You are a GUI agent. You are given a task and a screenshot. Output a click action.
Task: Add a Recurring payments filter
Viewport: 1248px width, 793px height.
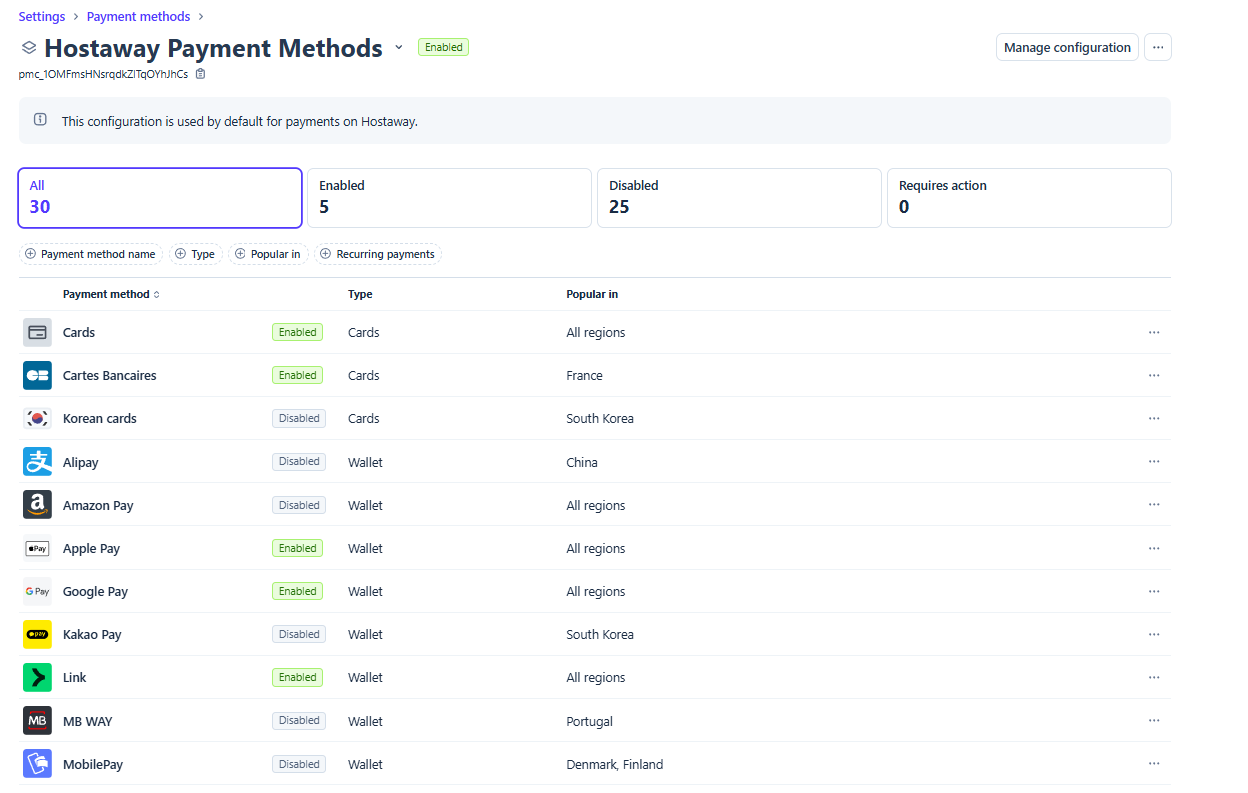[x=378, y=254]
